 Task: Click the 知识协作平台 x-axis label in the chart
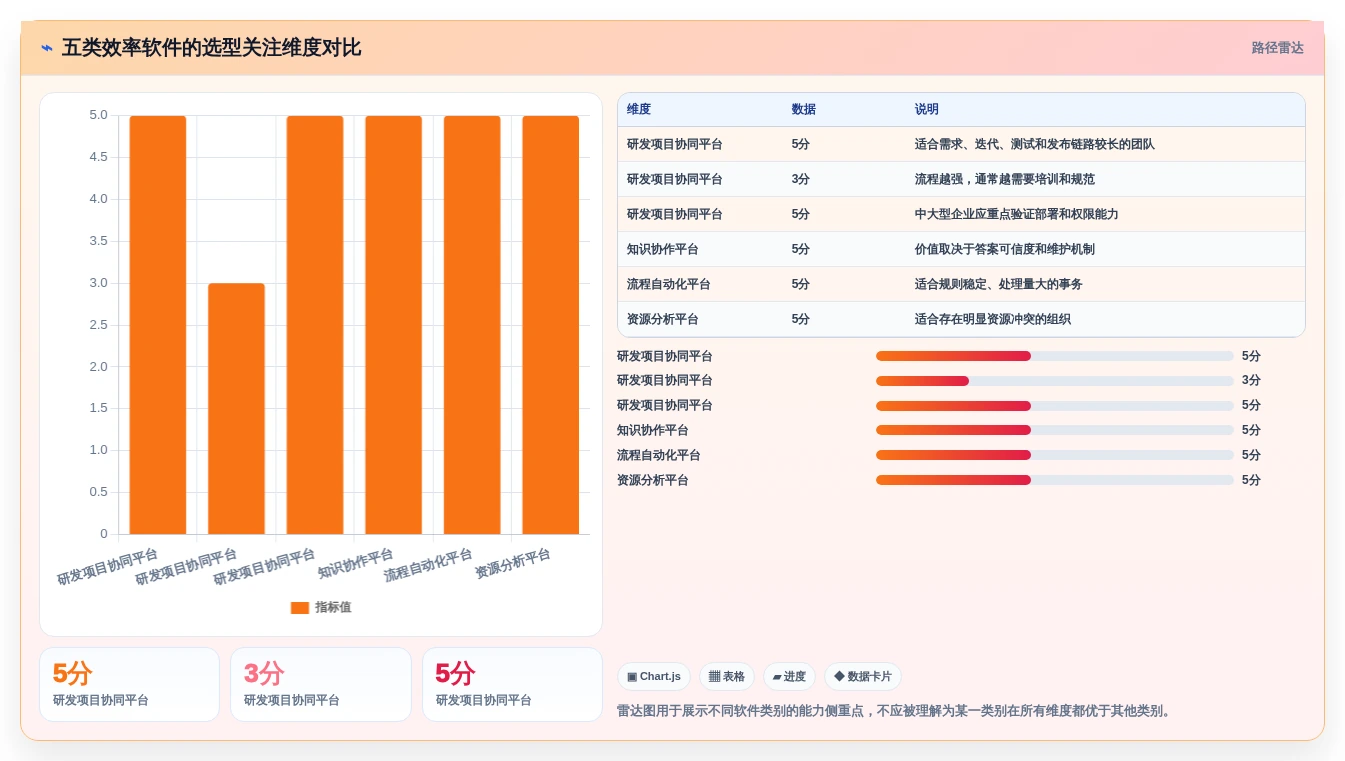pyautogui.click(x=356, y=563)
